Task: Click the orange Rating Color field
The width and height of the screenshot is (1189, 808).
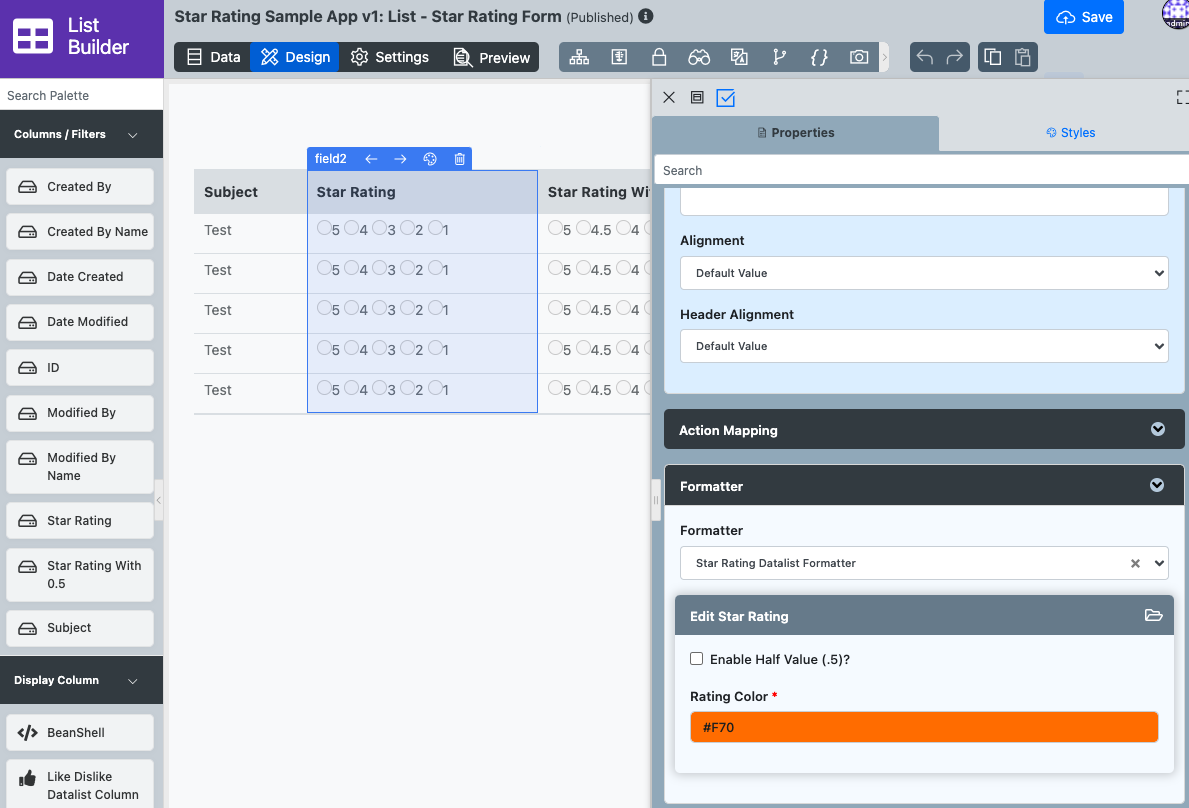Action: 923,727
